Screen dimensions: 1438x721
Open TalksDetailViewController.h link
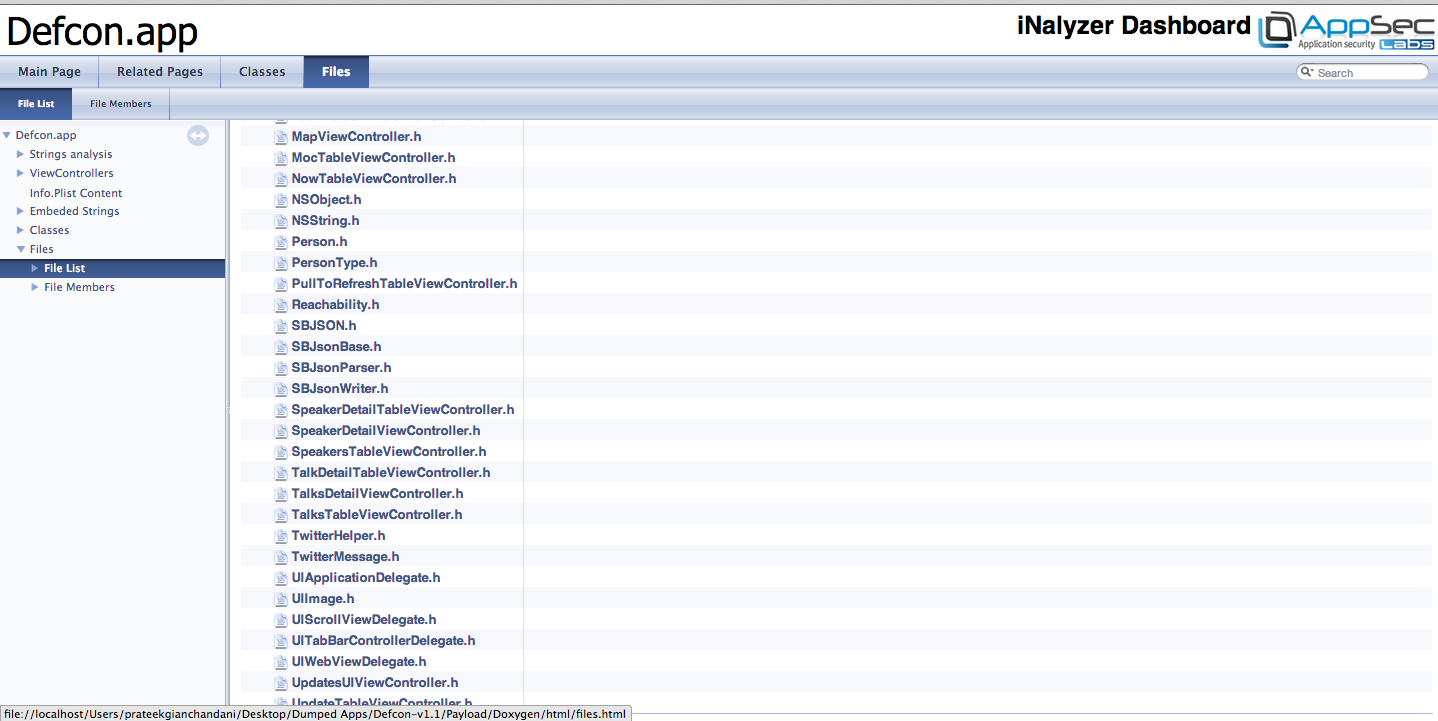(377, 494)
